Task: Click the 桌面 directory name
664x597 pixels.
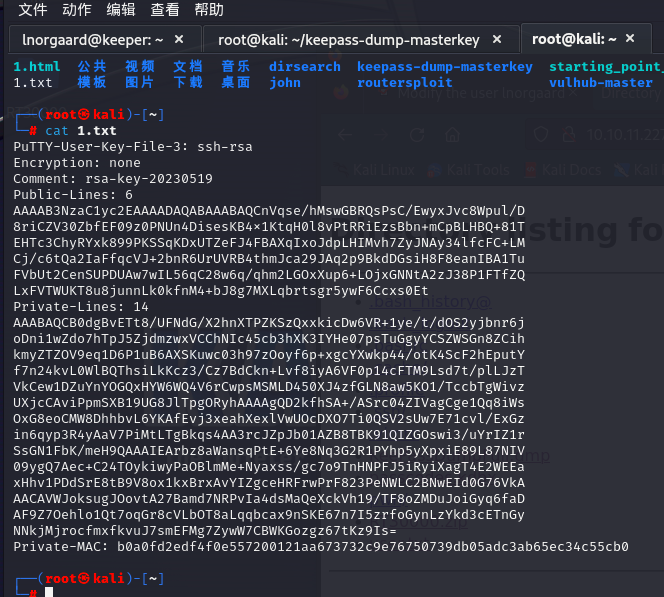Action: [x=235, y=82]
